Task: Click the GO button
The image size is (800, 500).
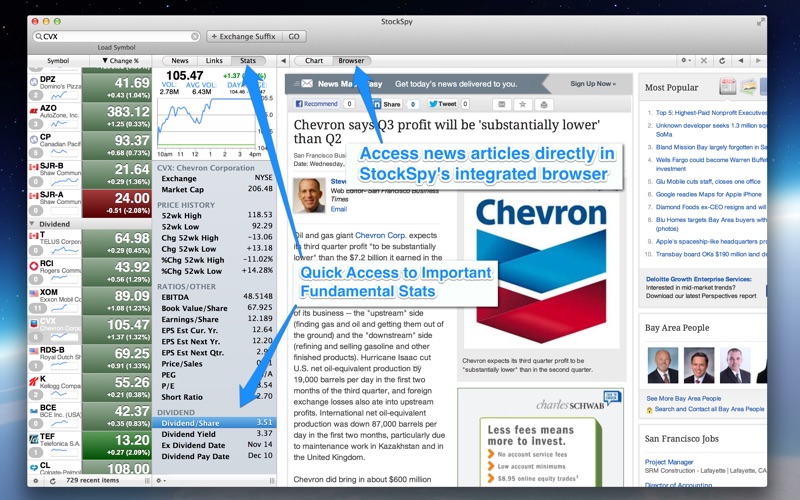Action: point(294,37)
